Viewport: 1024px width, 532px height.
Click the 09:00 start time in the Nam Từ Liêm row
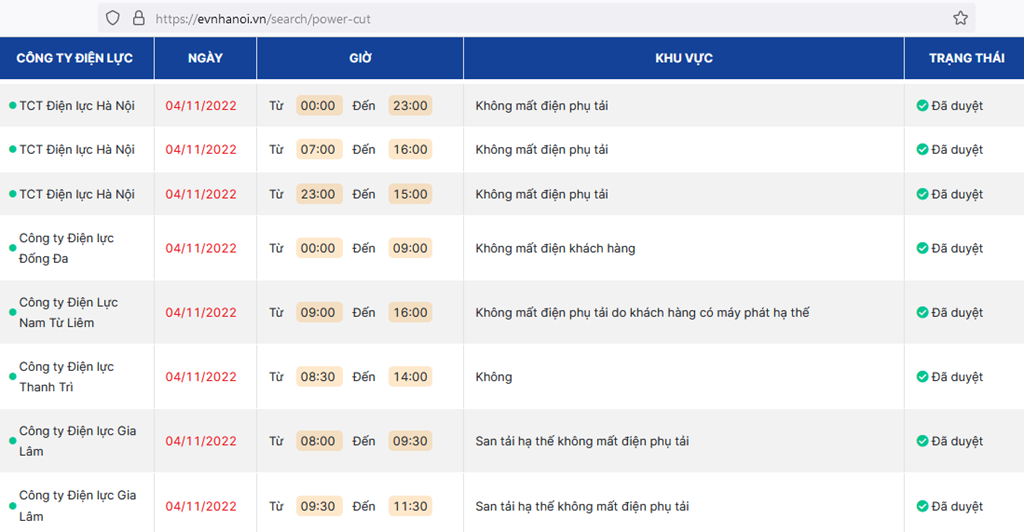[318, 312]
